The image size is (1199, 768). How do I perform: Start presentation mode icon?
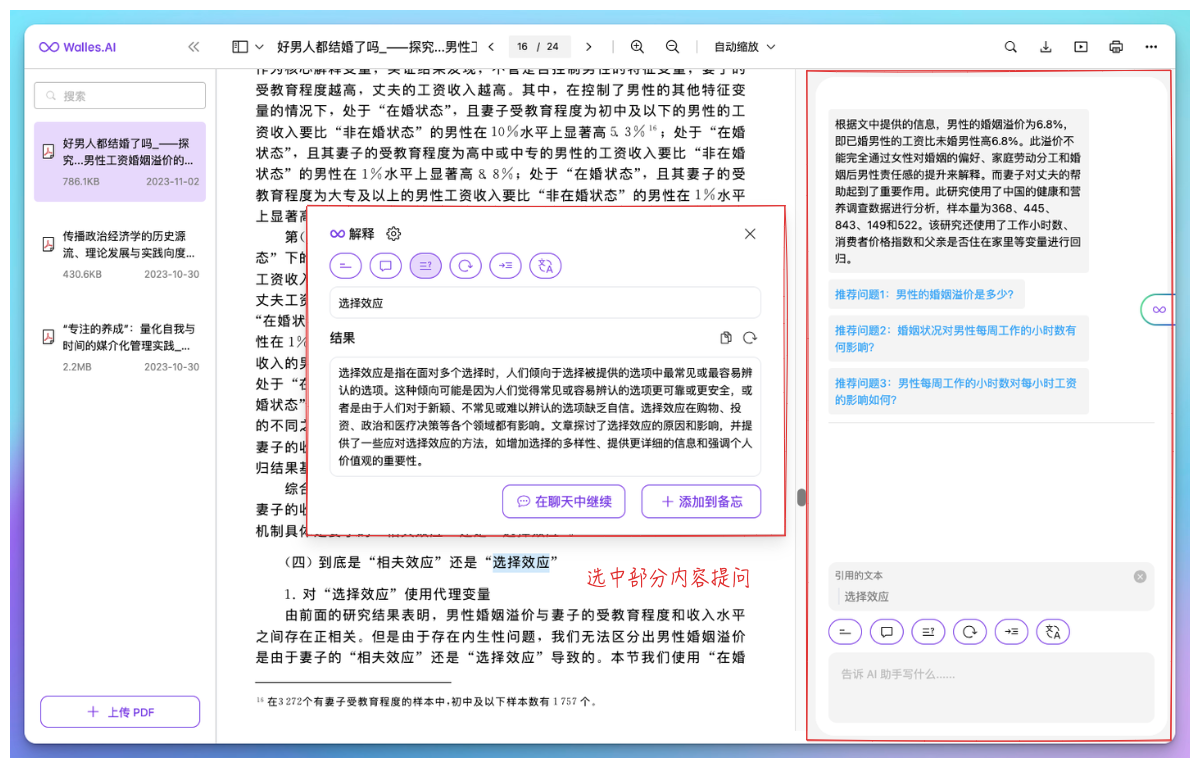(1080, 47)
